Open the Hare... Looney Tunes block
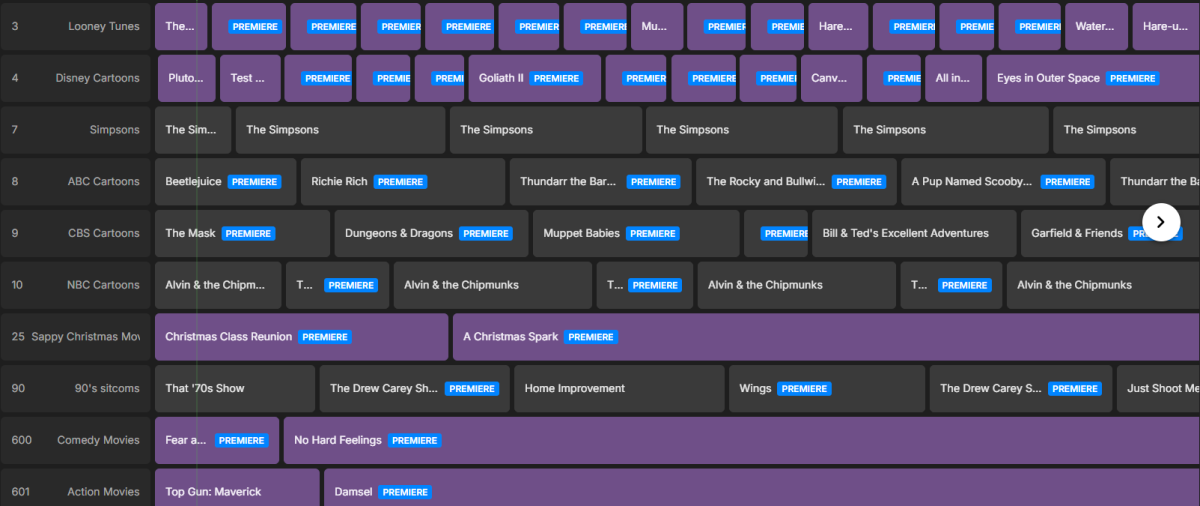Image resolution: width=1200 pixels, height=506 pixels. pos(838,26)
